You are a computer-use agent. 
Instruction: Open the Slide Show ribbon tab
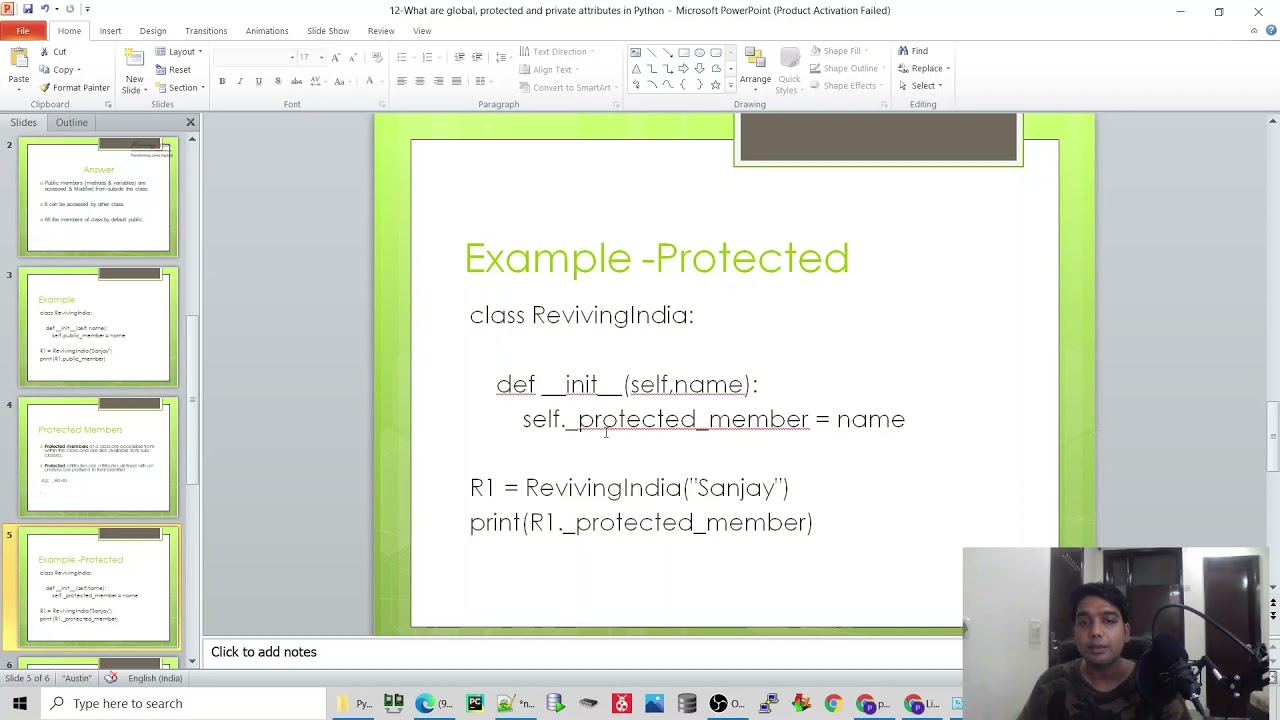[x=328, y=31]
